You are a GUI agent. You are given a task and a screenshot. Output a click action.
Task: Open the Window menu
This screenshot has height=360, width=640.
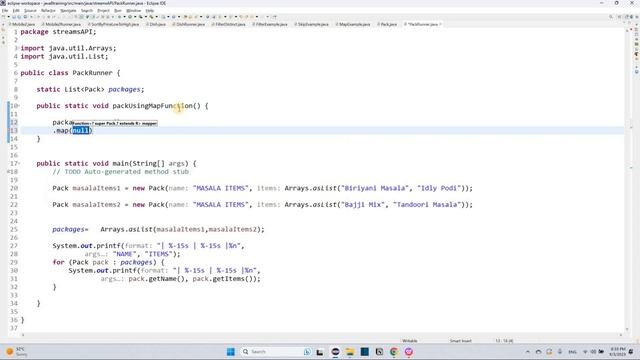tap(133, 11)
